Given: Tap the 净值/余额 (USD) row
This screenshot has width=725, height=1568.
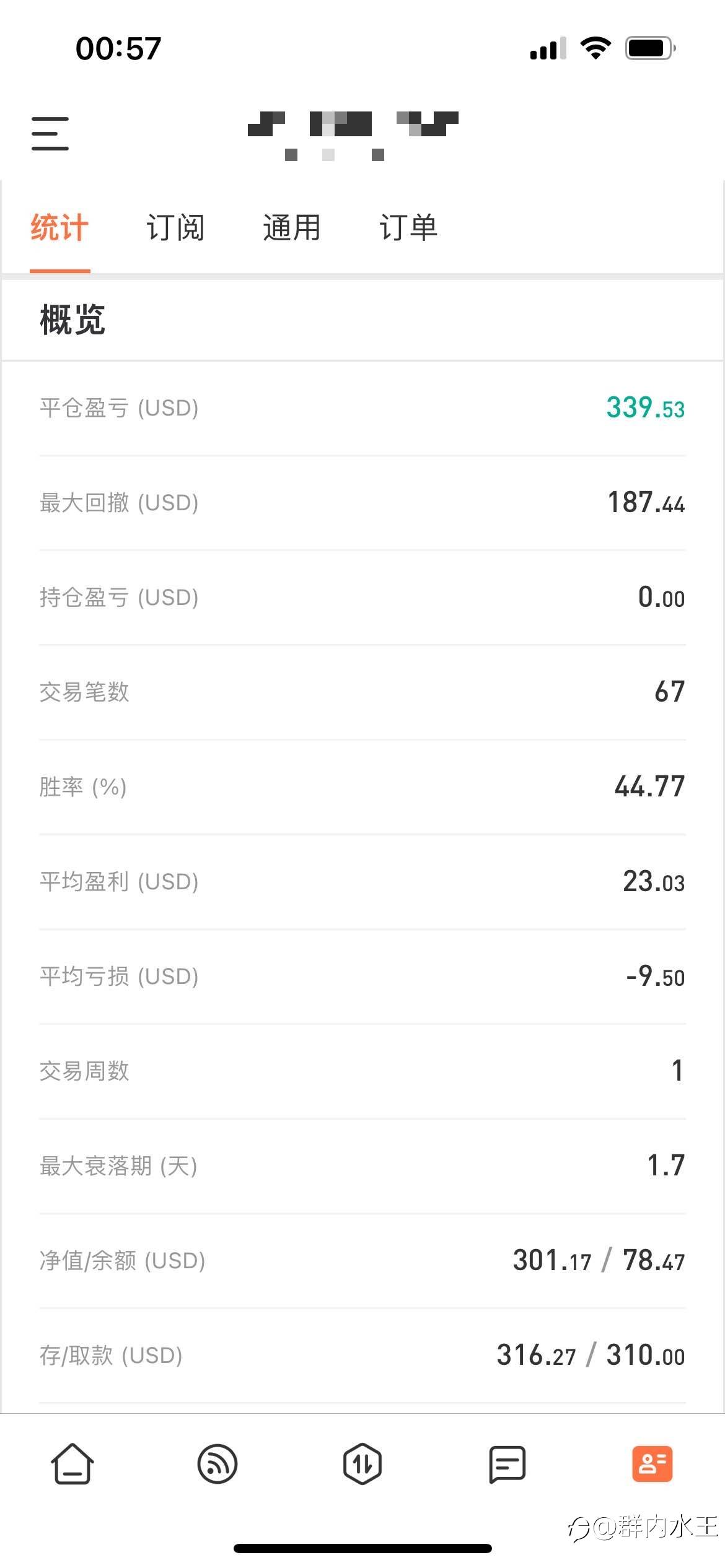Looking at the screenshot, I should click(362, 1261).
